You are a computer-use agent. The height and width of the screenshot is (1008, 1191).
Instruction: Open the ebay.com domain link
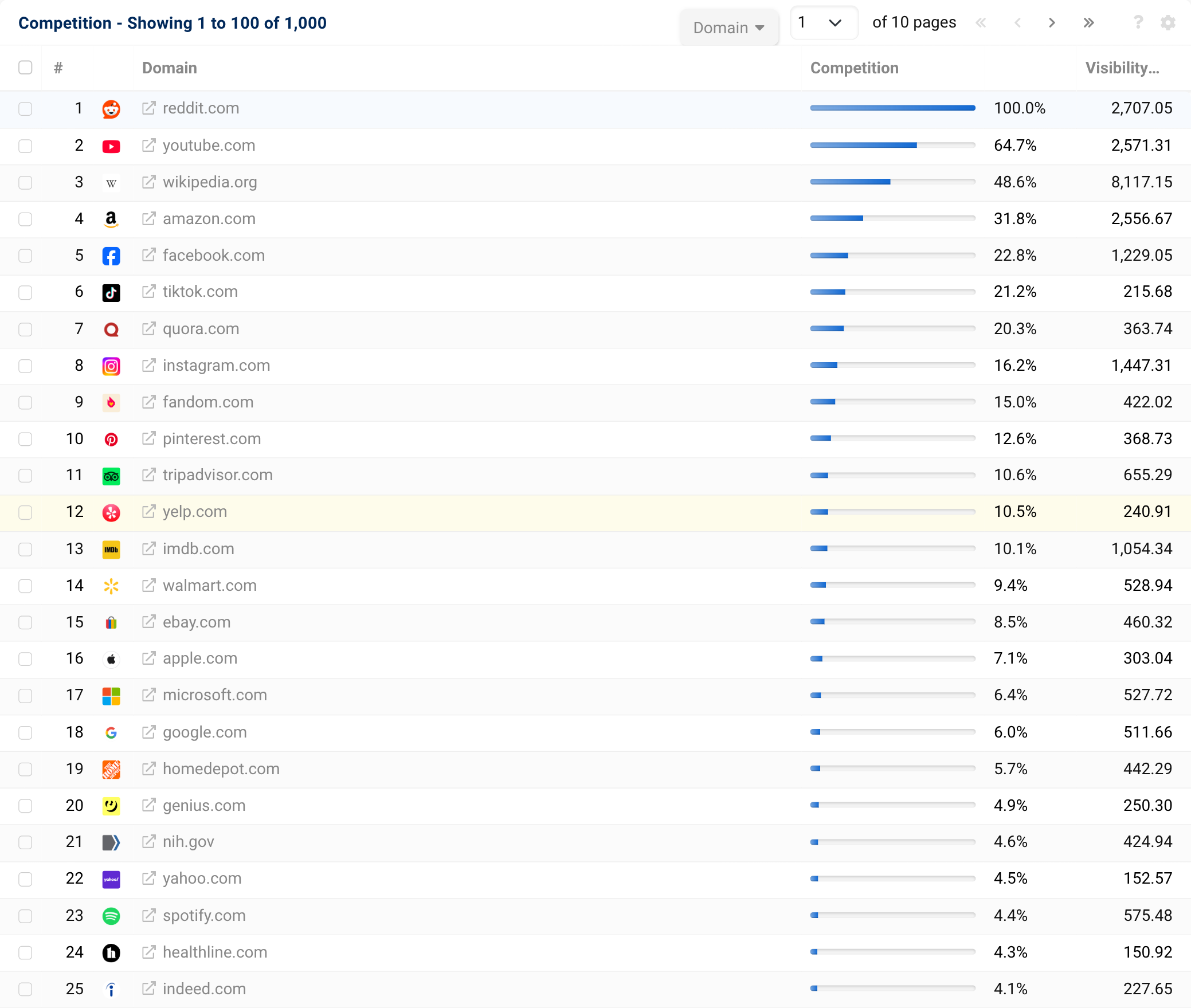(x=197, y=622)
